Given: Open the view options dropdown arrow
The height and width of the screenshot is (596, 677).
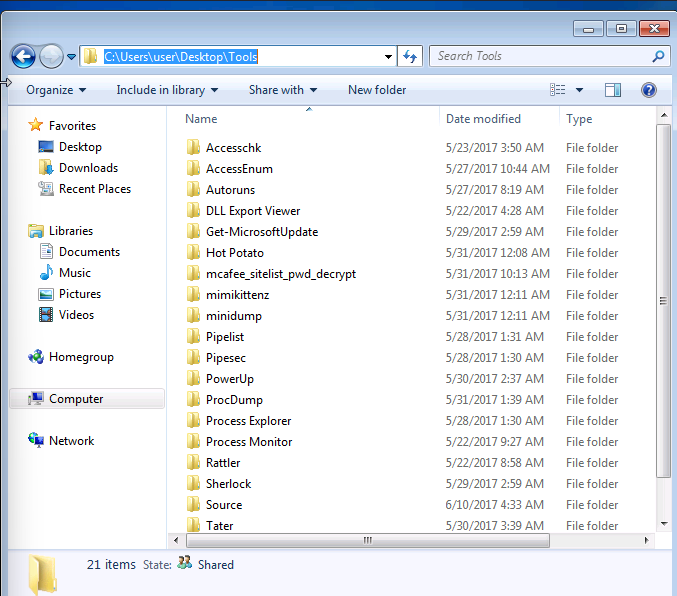Looking at the screenshot, I should coord(579,90).
